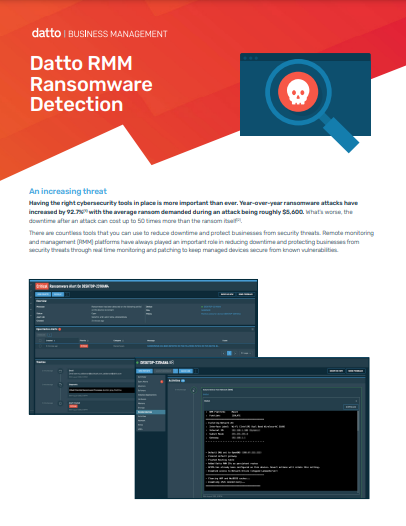This screenshot has width=406, height=526.
Task: Click the red notification badge in device sidebar
Action: point(162,382)
